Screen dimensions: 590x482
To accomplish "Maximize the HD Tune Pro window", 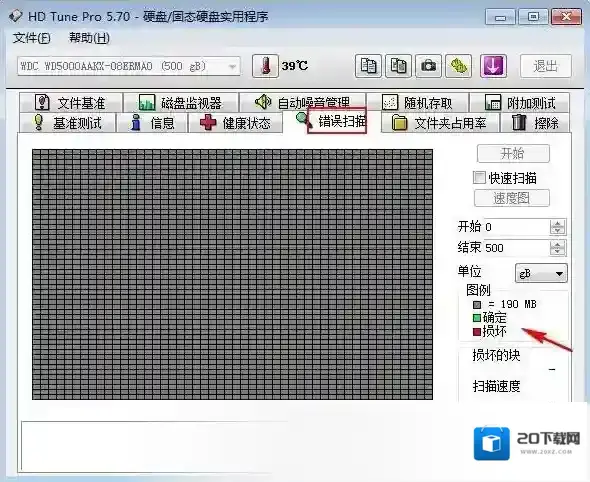I will point(533,17).
